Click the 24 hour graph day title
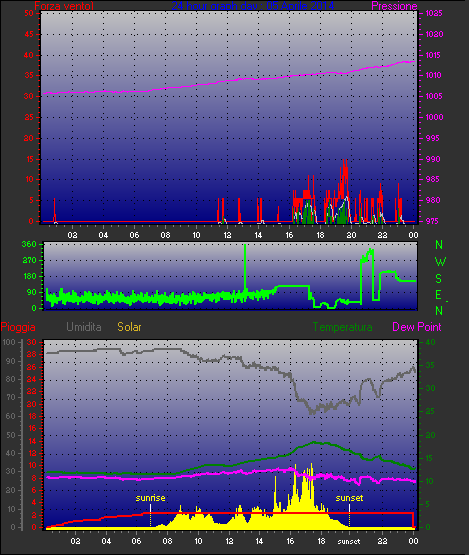This screenshot has width=469, height=555. [253, 6]
